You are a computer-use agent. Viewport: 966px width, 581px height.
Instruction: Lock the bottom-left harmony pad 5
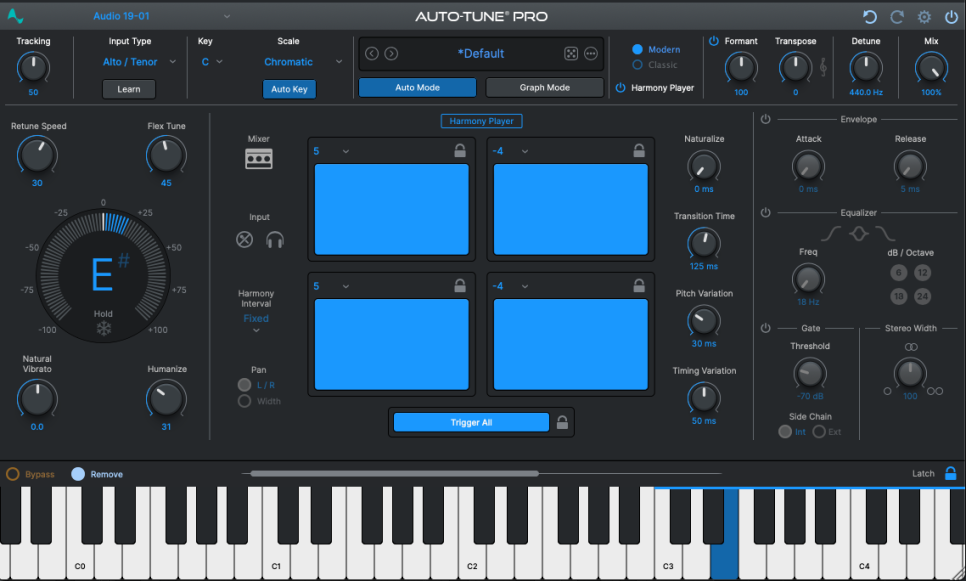pos(460,285)
